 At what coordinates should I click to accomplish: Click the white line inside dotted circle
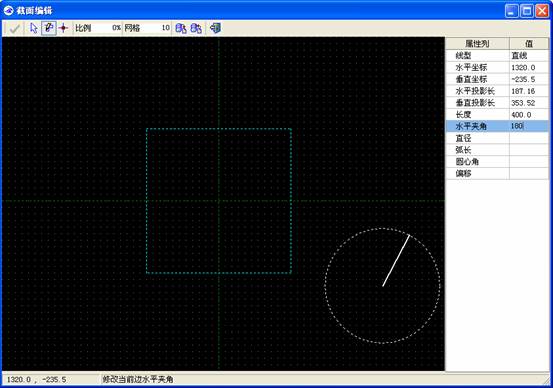coord(396,260)
